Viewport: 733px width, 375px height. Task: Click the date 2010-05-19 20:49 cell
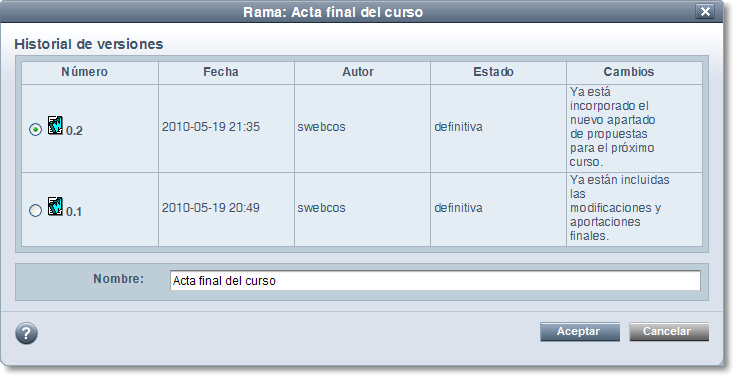[x=211, y=208]
